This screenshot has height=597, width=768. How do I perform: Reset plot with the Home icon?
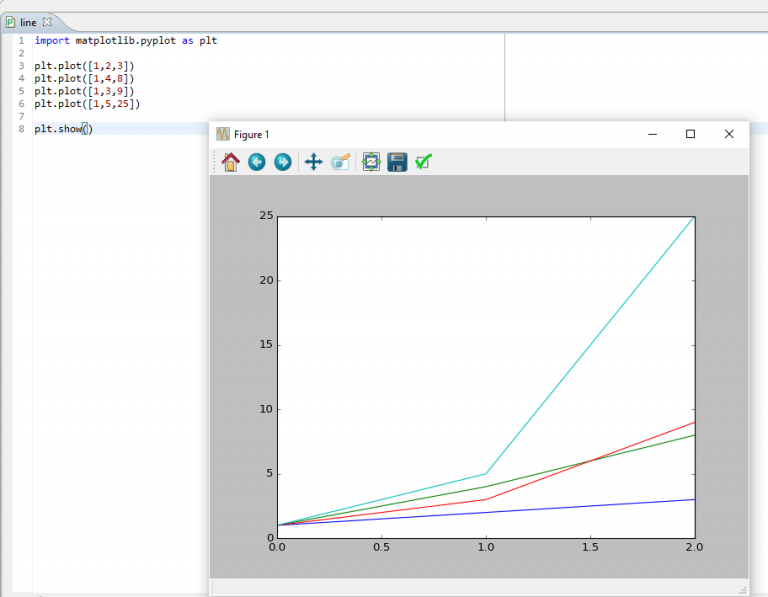click(231, 162)
